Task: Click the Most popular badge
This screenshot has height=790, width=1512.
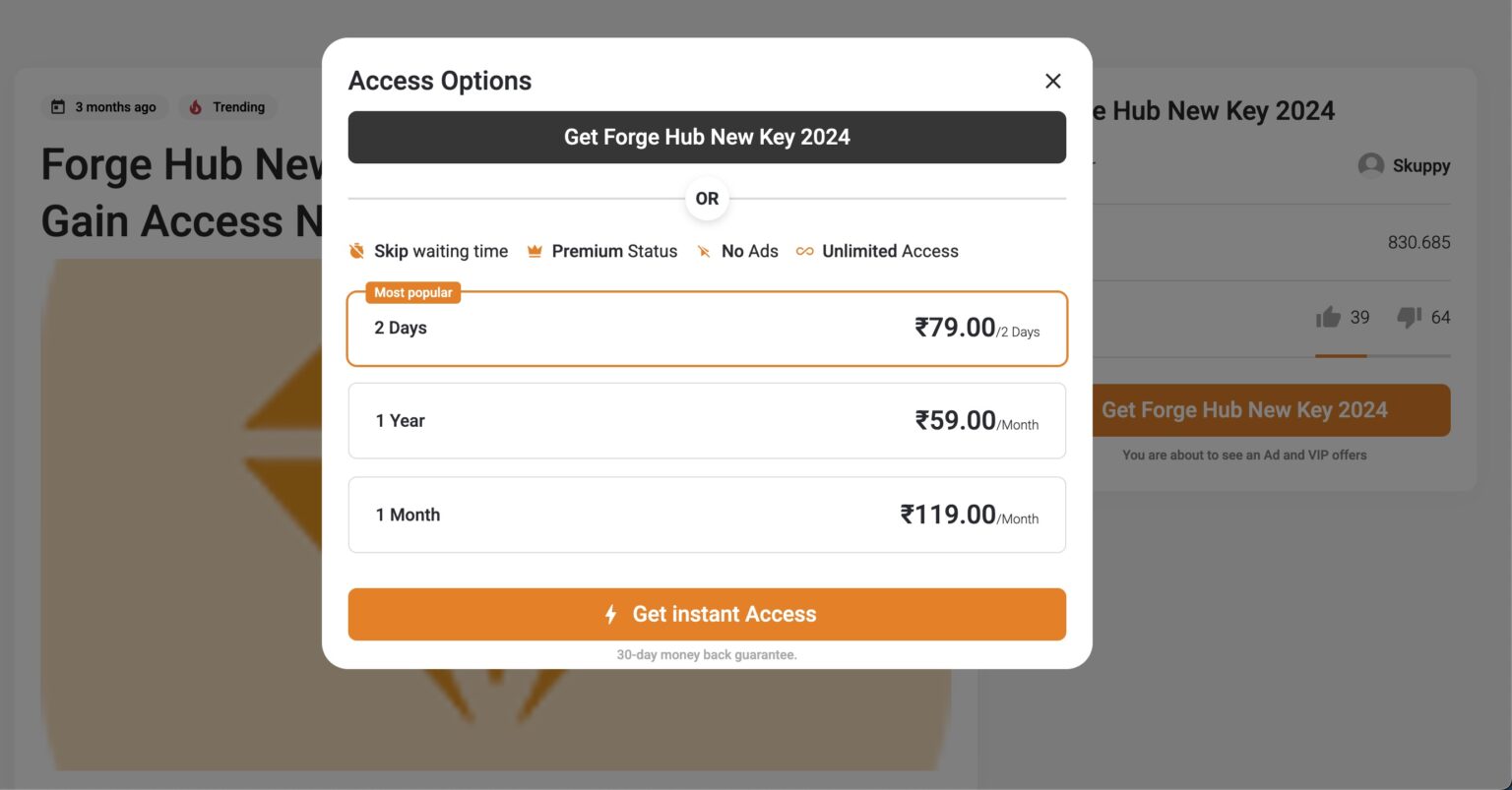Action: 412,292
